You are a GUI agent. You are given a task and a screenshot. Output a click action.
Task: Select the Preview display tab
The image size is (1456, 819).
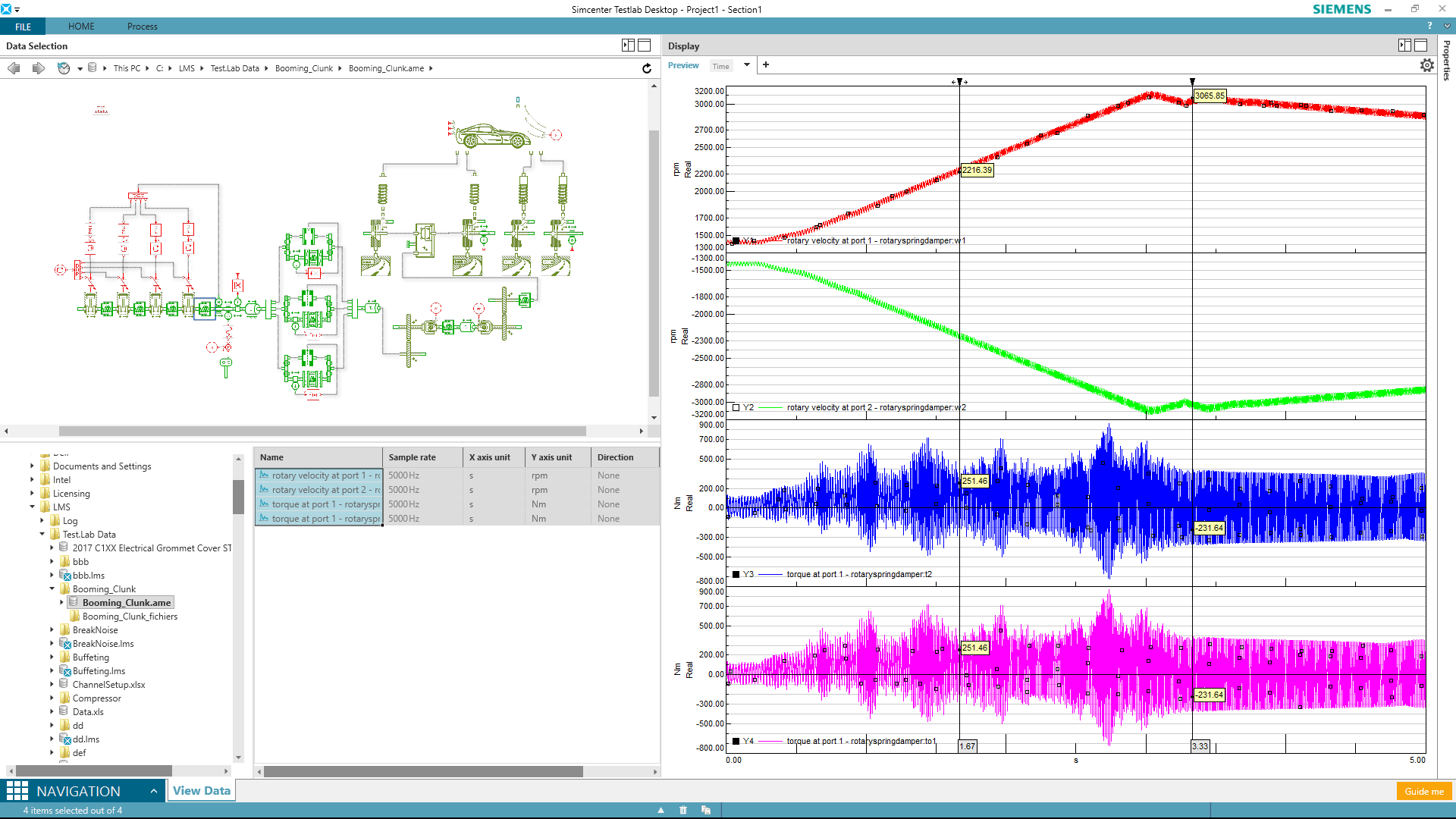click(x=683, y=65)
